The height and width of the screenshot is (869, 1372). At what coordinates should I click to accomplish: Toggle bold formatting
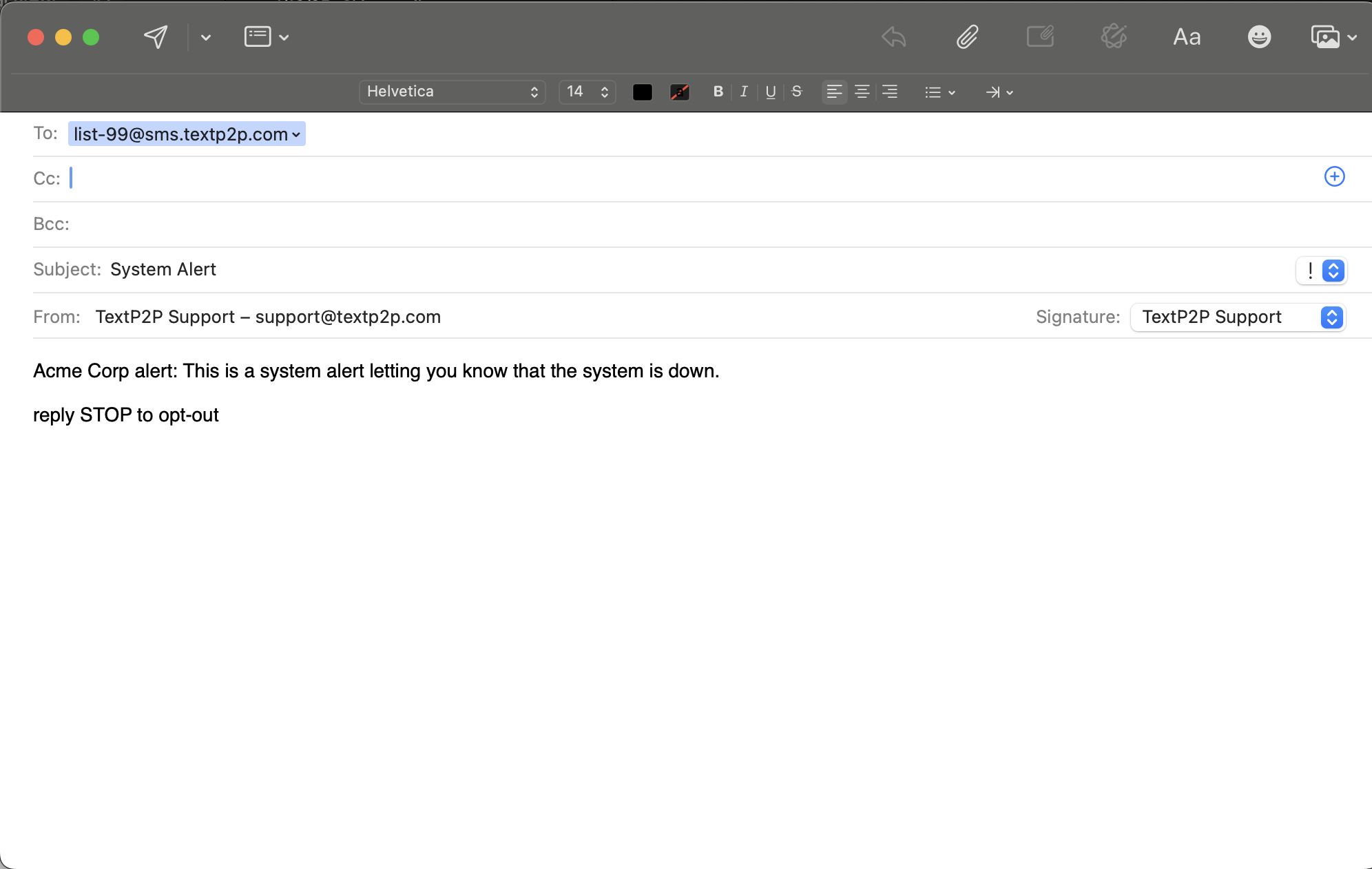[x=718, y=92]
